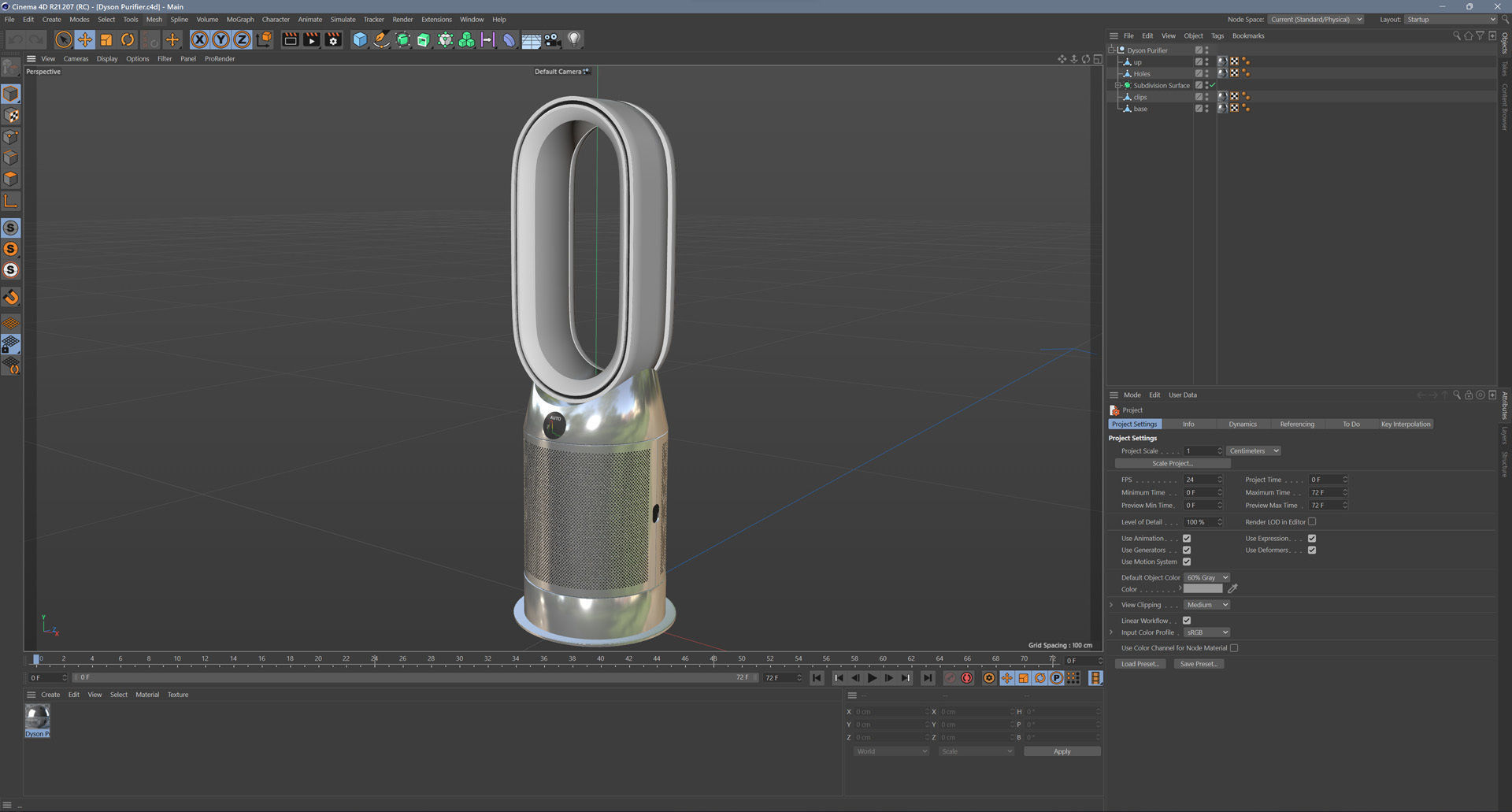Click the Coordinate System icon
1512x812 pixels.
264,39
